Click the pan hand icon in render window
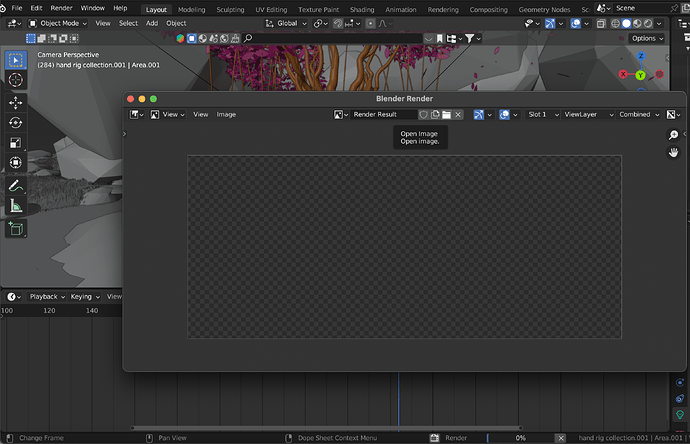Screen dimensions: 690x444 673,153
